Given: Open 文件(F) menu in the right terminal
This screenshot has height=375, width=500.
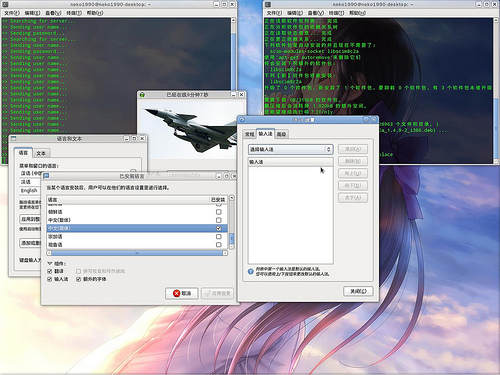Looking at the screenshot, I should [274, 13].
